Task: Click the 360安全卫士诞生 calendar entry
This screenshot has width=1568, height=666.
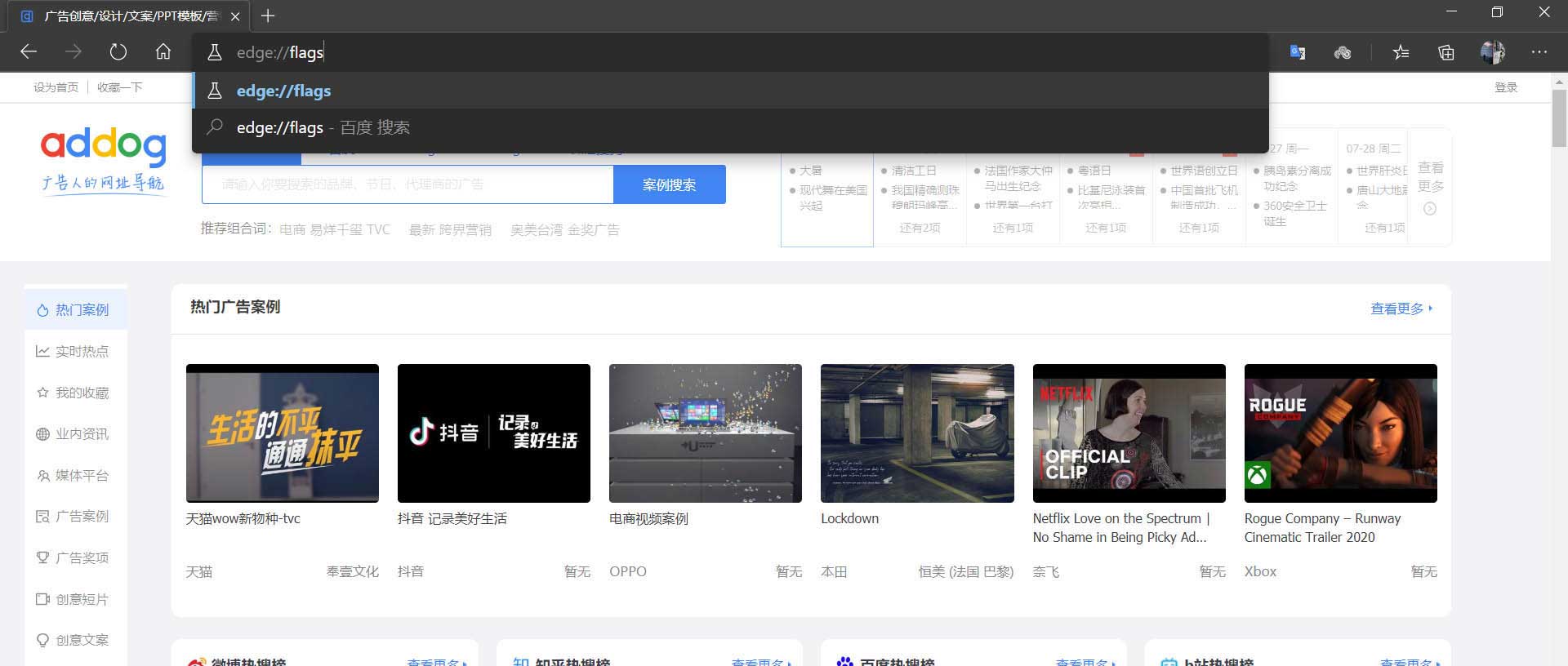Action: [x=1294, y=213]
